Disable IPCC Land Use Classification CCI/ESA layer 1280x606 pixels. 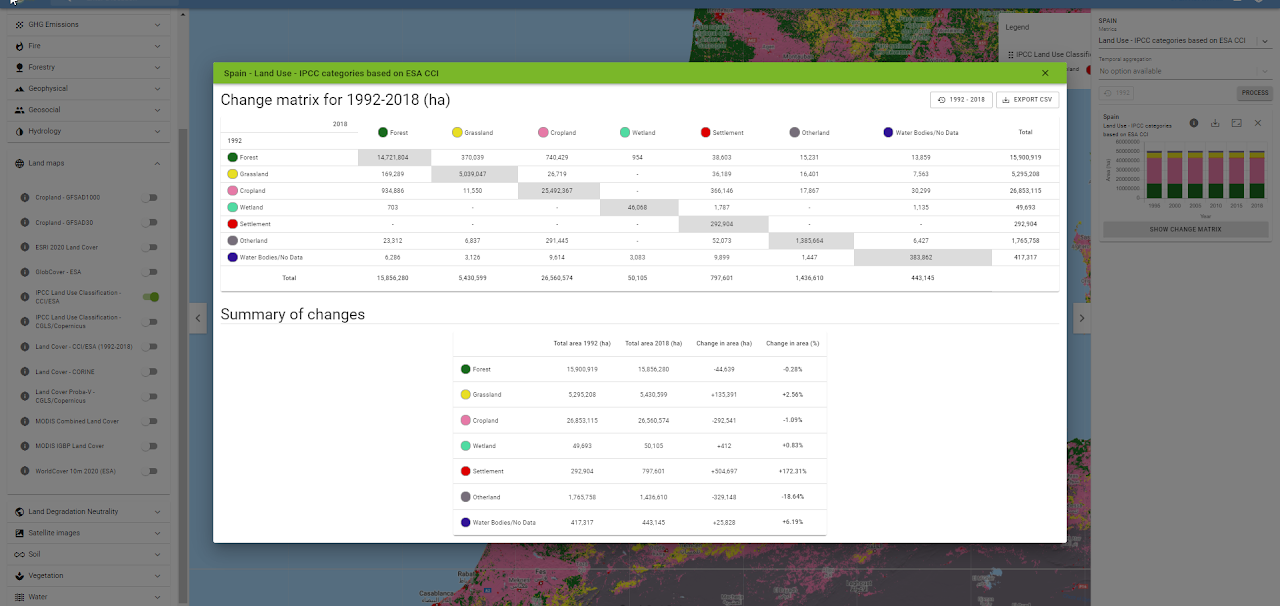tap(150, 296)
